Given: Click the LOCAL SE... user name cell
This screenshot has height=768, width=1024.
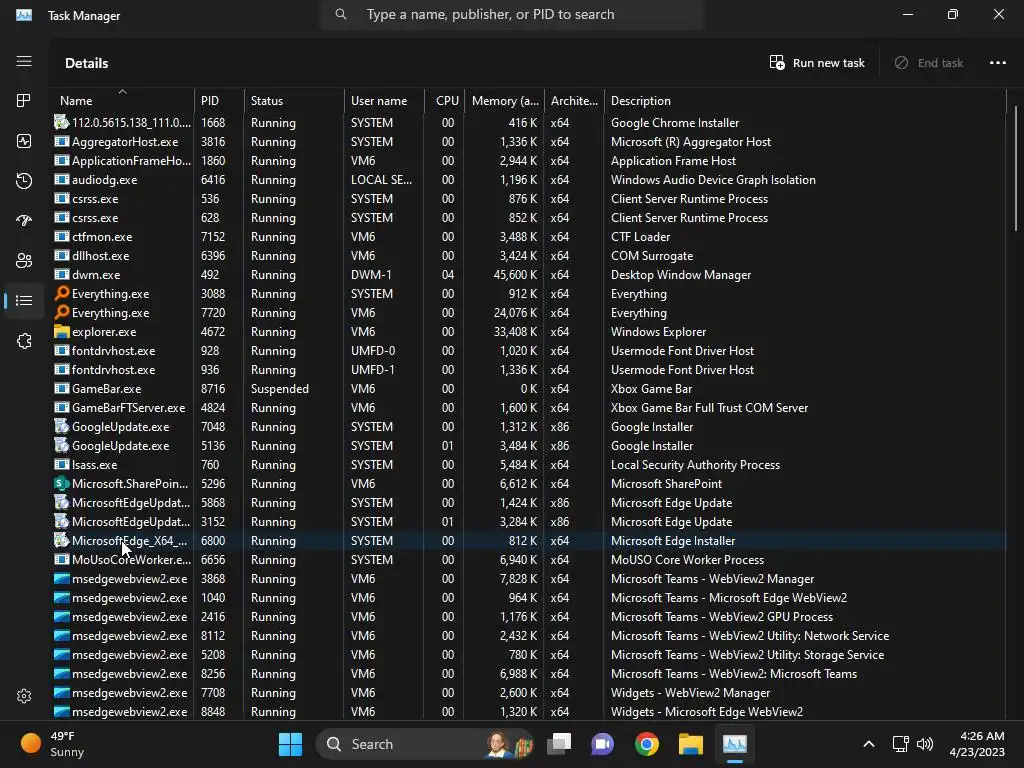Looking at the screenshot, I should [x=381, y=180].
